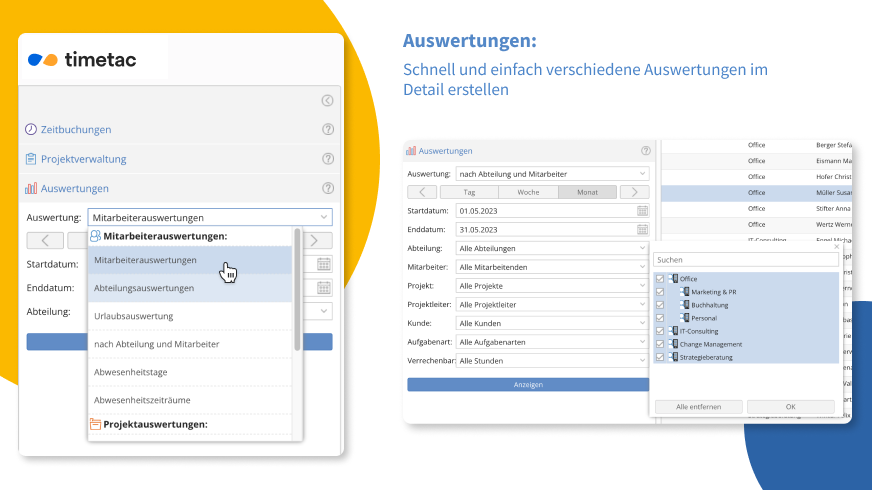Click the Anzeigen button
This screenshot has width=872, height=490.
pyautogui.click(x=528, y=384)
